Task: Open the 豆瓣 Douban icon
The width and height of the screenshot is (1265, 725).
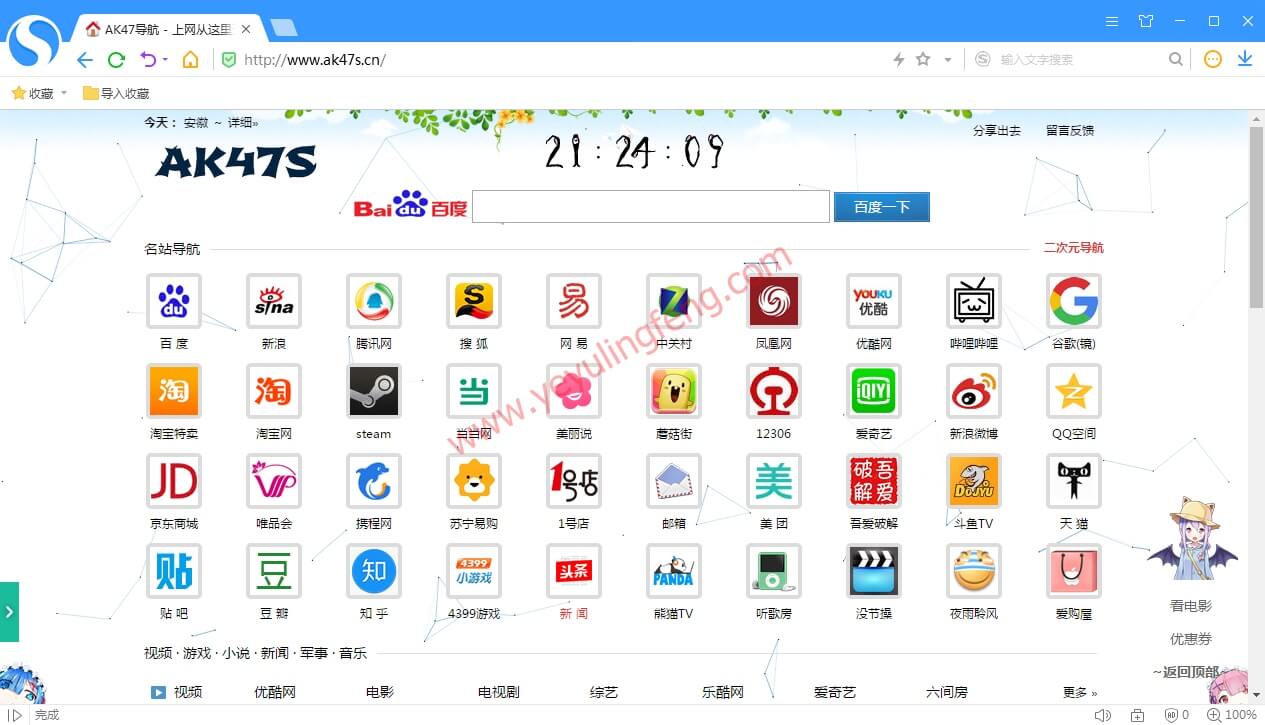Action: tap(274, 571)
